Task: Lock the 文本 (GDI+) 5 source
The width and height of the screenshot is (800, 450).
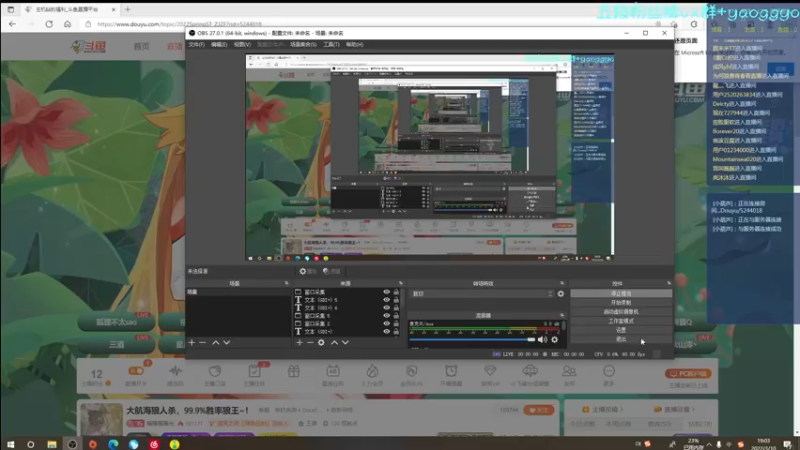Action: click(396, 300)
